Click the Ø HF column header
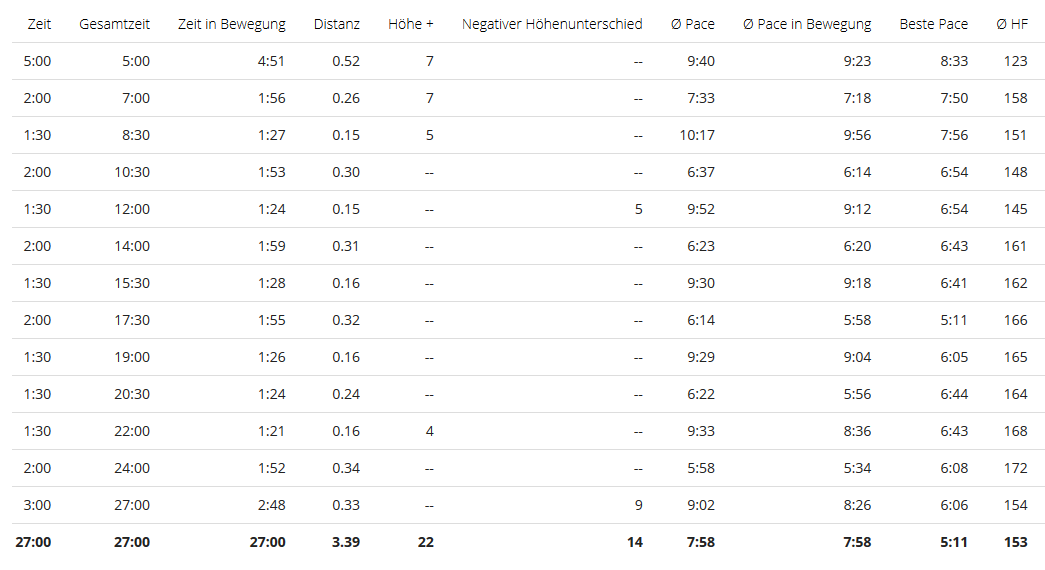1045x570 pixels. 1012,24
